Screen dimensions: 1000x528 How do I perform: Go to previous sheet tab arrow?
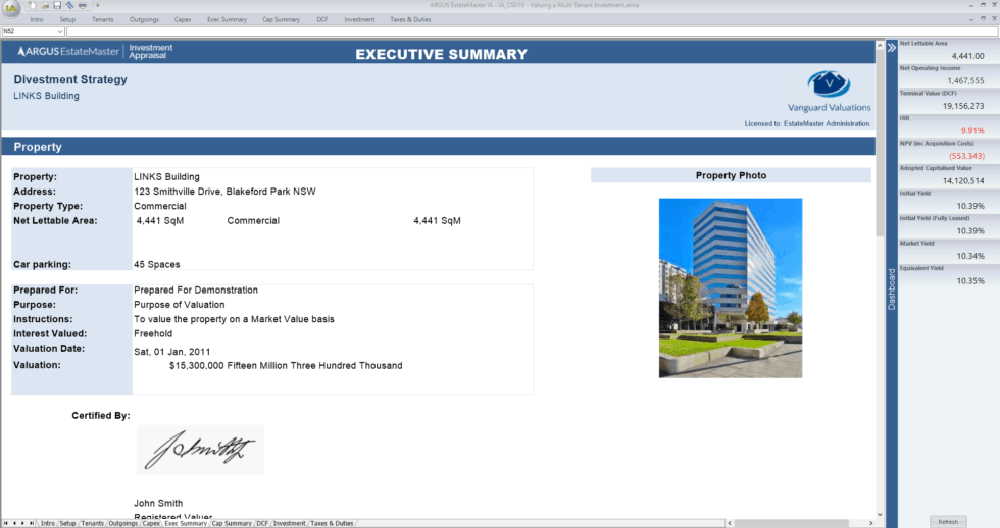tap(14, 523)
